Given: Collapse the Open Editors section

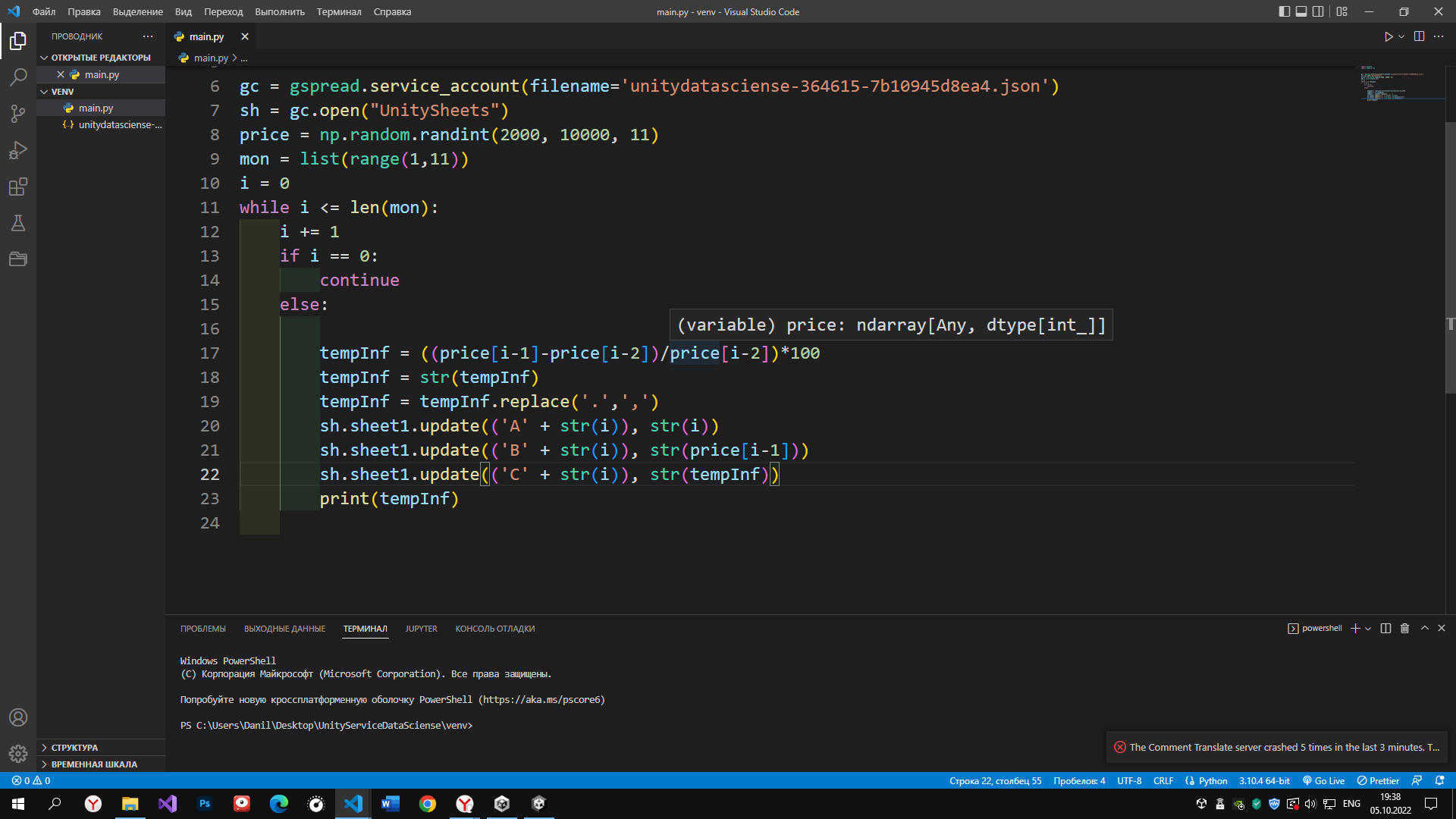Looking at the screenshot, I should (100, 58).
